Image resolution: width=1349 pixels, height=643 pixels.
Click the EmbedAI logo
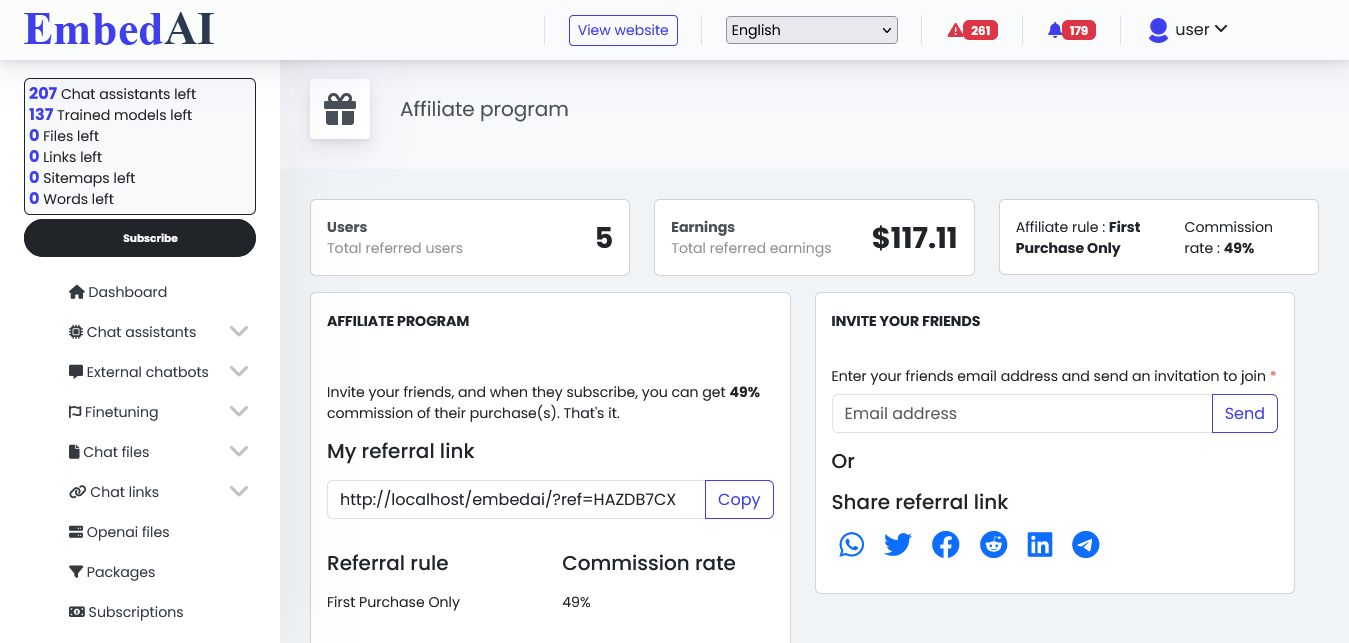tap(119, 29)
